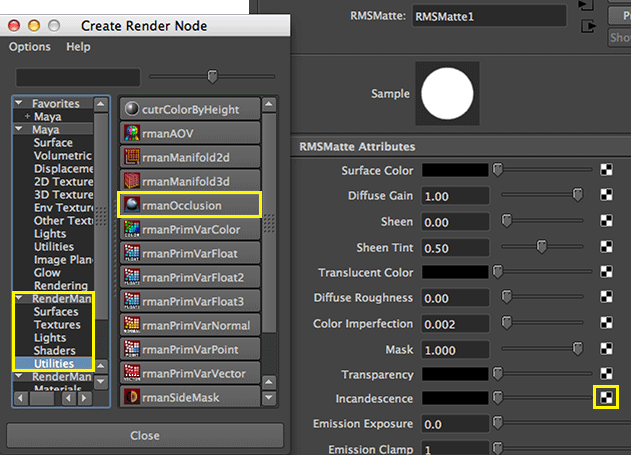This screenshot has height=455, width=631.
Task: Select Volumetric category
Action: (63, 156)
